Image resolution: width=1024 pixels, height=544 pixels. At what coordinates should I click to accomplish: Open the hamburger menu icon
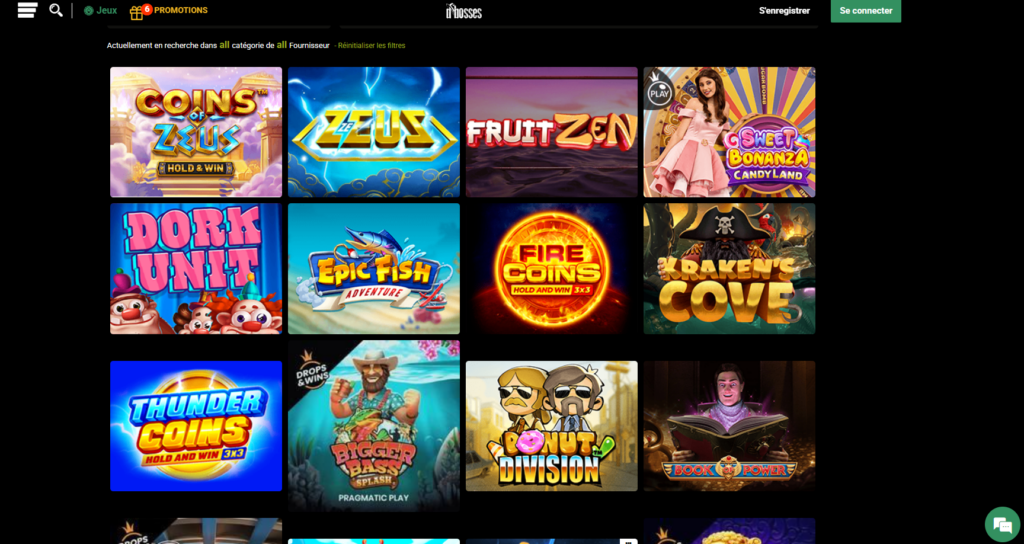(x=27, y=10)
